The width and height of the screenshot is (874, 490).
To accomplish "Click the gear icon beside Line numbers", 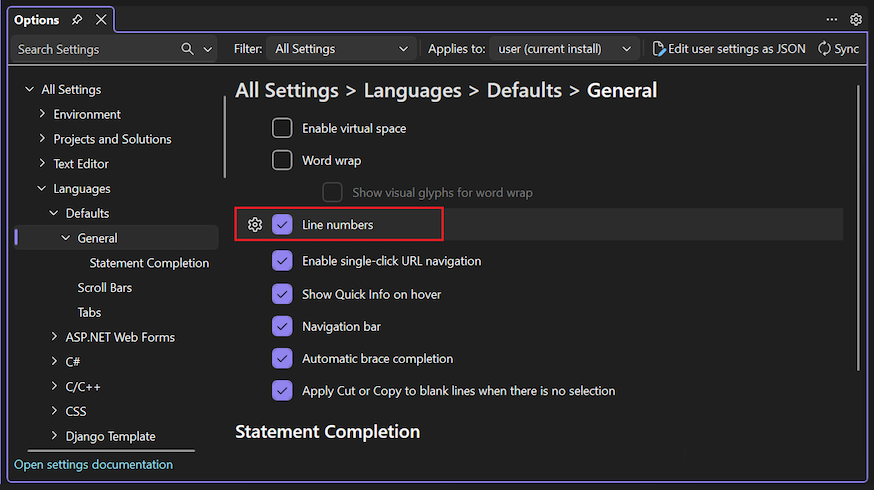I will pos(255,225).
